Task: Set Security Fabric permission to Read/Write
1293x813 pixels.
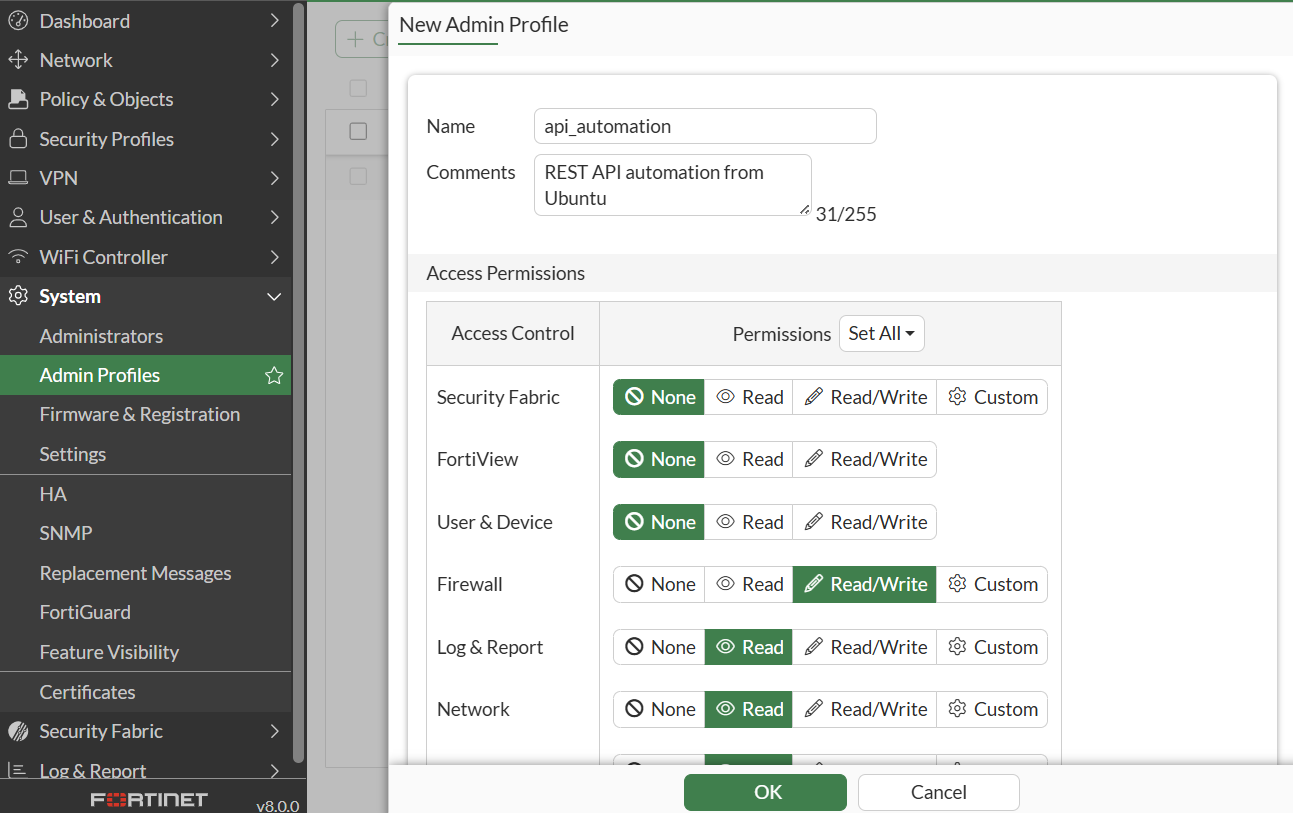Action: click(x=865, y=397)
